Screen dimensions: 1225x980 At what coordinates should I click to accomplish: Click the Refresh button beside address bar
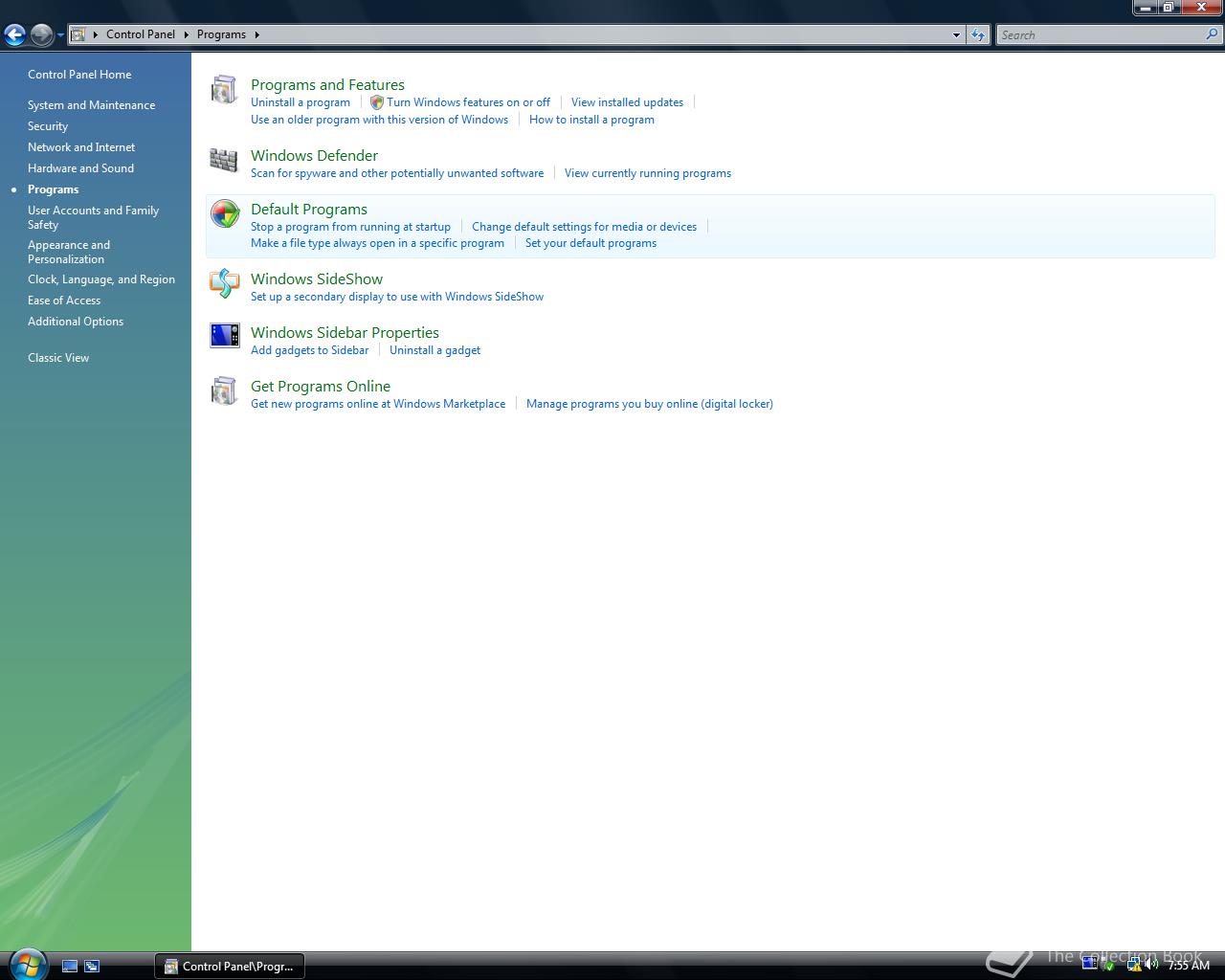(977, 34)
